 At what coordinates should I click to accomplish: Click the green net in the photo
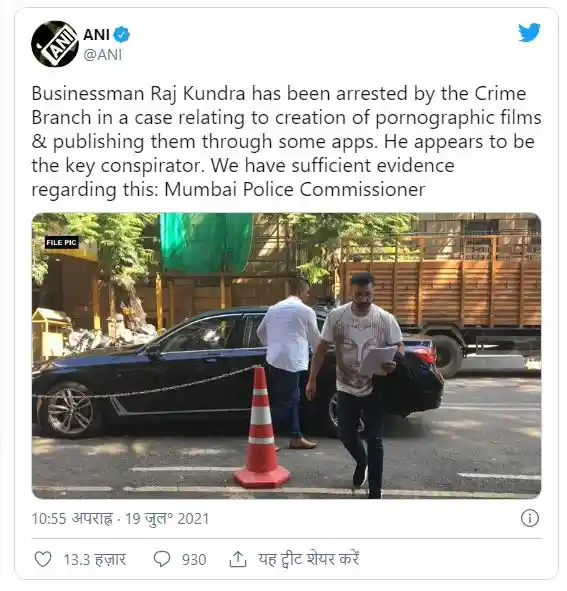coord(206,242)
